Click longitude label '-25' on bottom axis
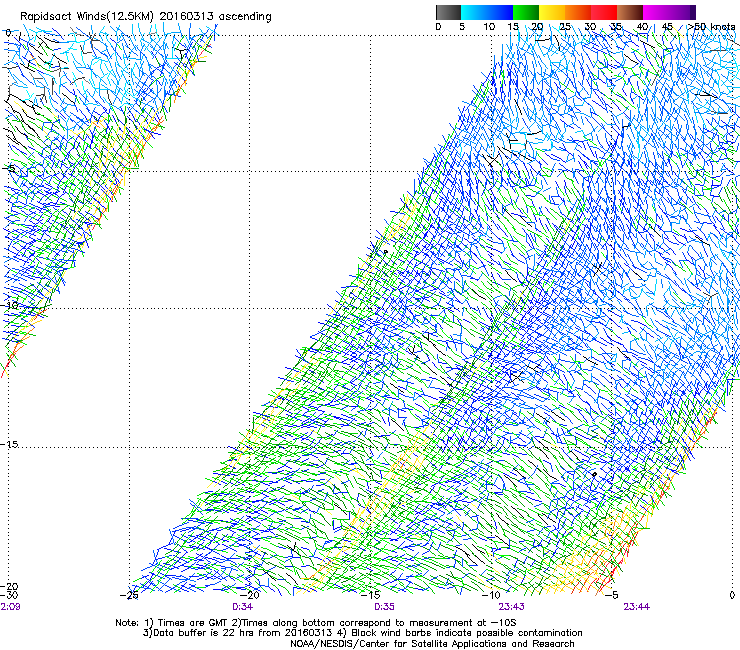Screen dimensions: 740x650 (x=129, y=595)
